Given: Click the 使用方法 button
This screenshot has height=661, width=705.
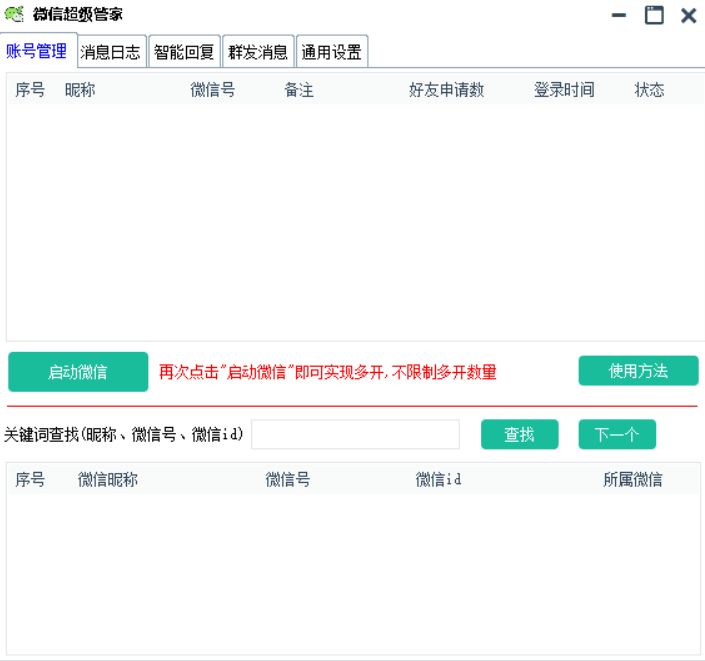Looking at the screenshot, I should pyautogui.click(x=638, y=371).
